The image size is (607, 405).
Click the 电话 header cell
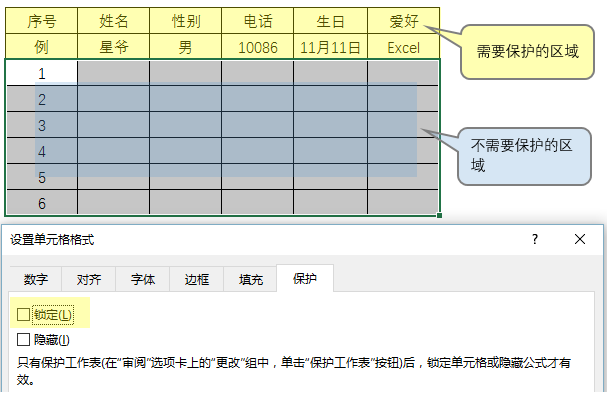257,21
